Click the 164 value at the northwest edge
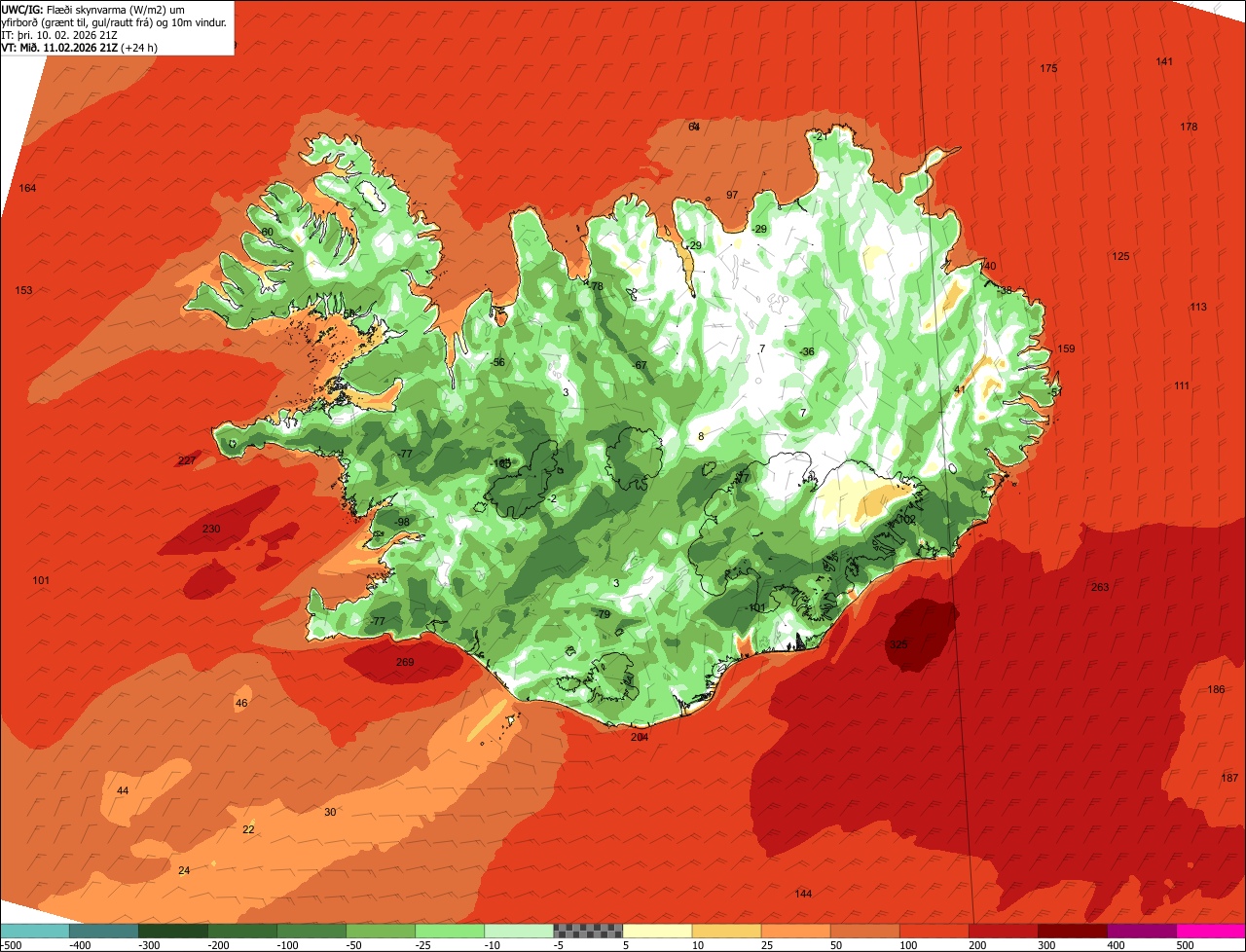Screen dimensions: 1246x952 pos(27,189)
